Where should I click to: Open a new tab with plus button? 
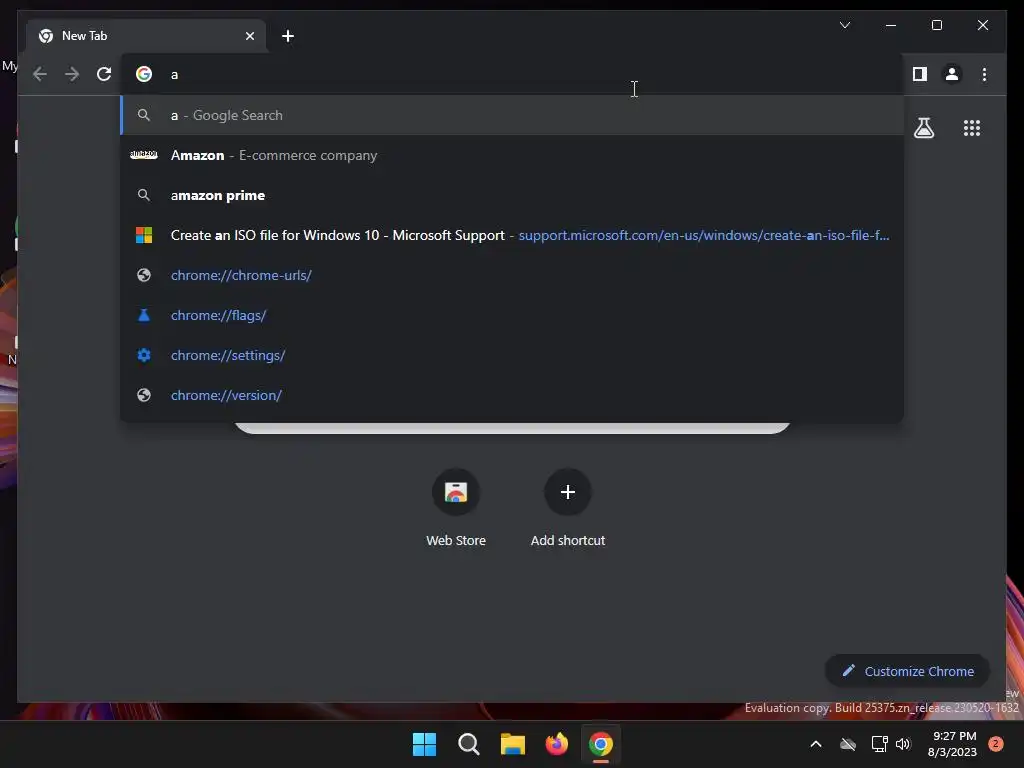coord(288,36)
